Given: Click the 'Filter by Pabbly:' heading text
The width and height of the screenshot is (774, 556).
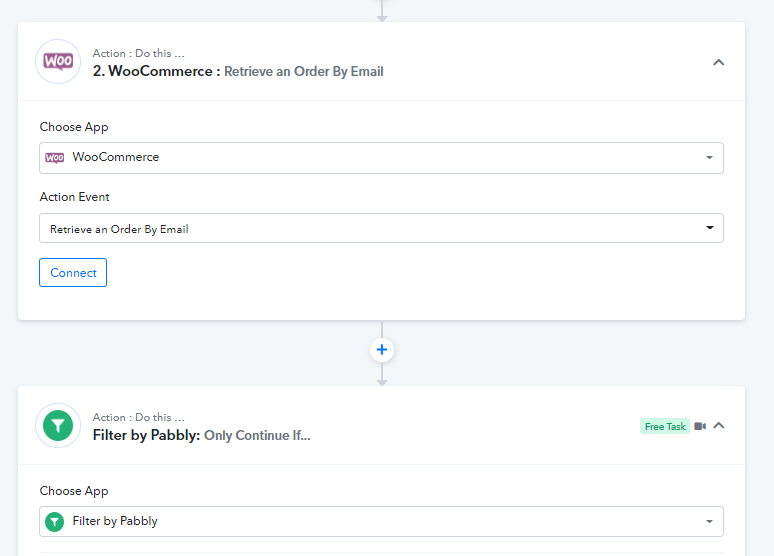Looking at the screenshot, I should click(x=146, y=435).
